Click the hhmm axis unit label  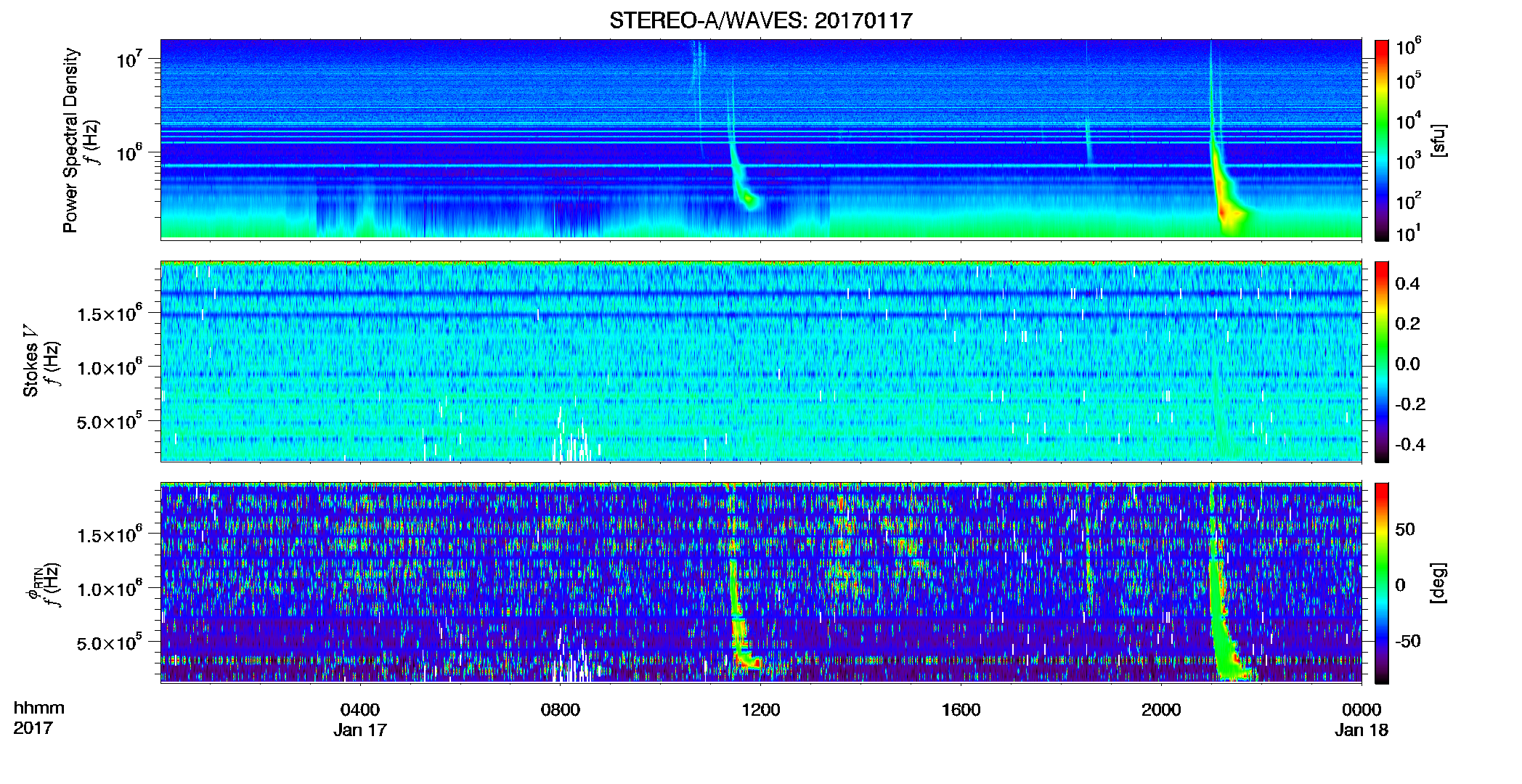(x=39, y=708)
